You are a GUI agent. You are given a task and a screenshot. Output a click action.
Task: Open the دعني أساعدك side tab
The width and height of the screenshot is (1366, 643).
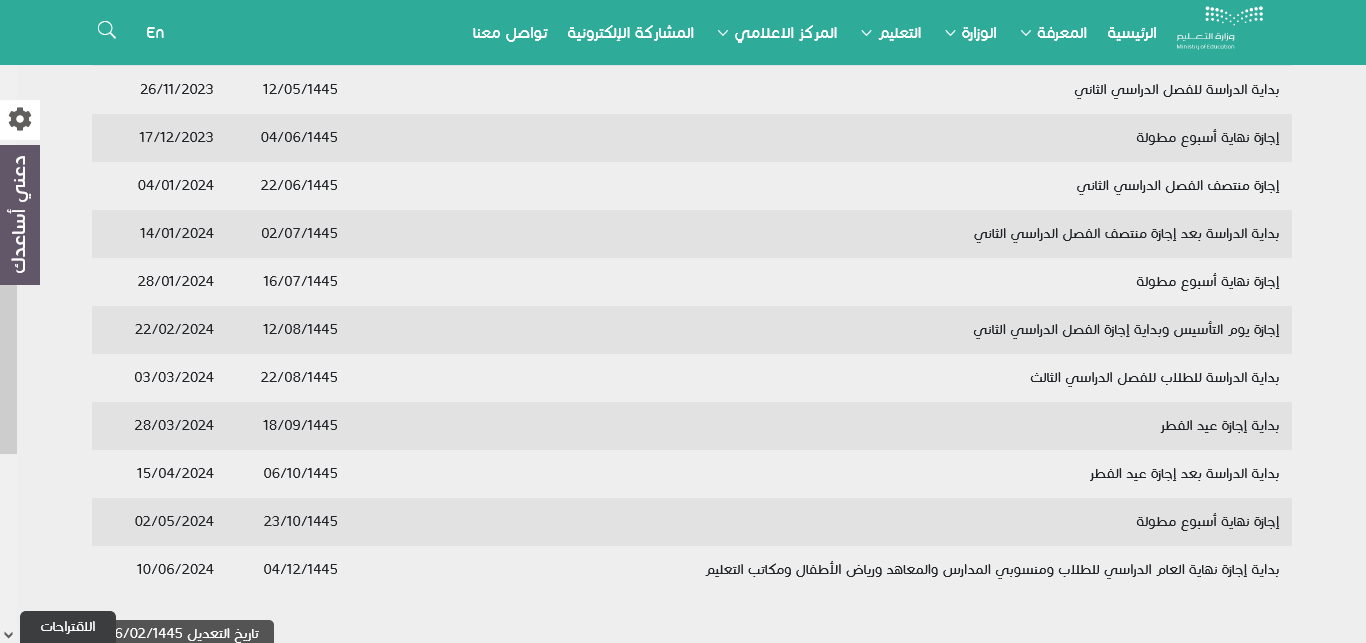19,214
